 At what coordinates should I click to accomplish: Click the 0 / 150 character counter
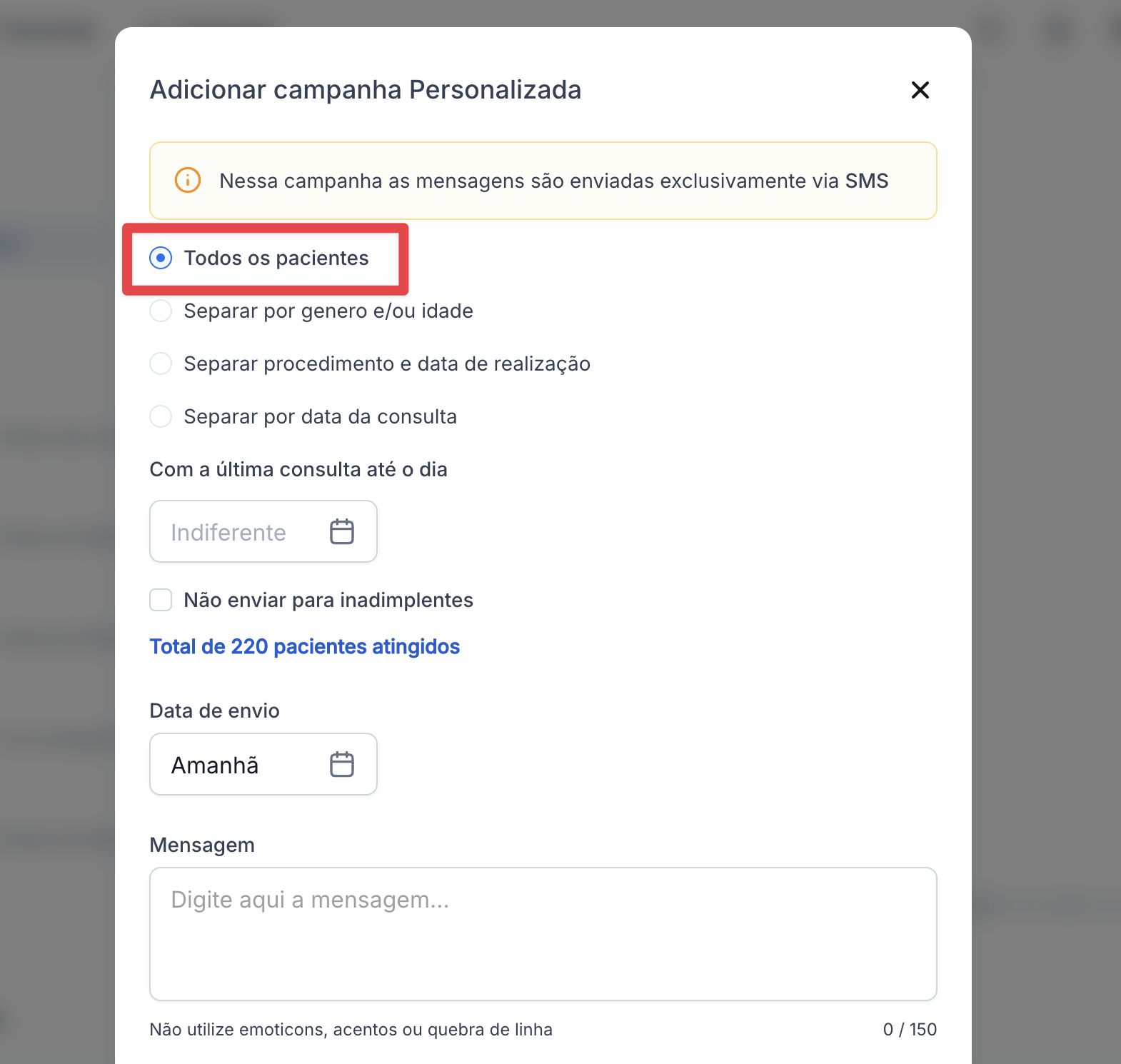pos(909,1029)
